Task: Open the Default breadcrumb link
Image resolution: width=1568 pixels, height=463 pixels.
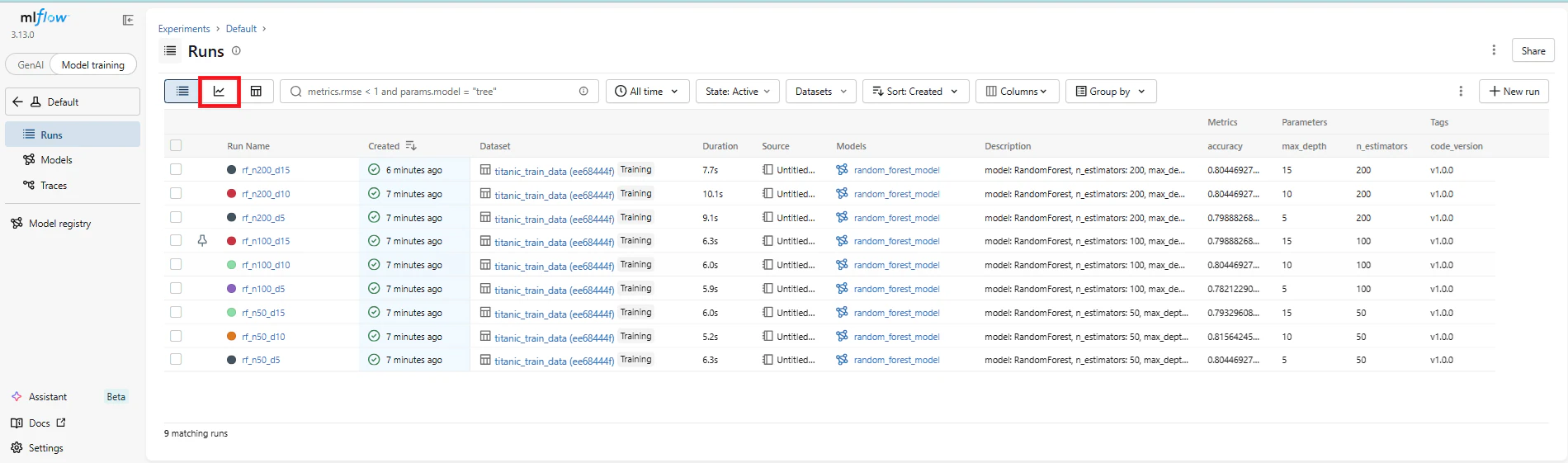Action: tap(241, 29)
